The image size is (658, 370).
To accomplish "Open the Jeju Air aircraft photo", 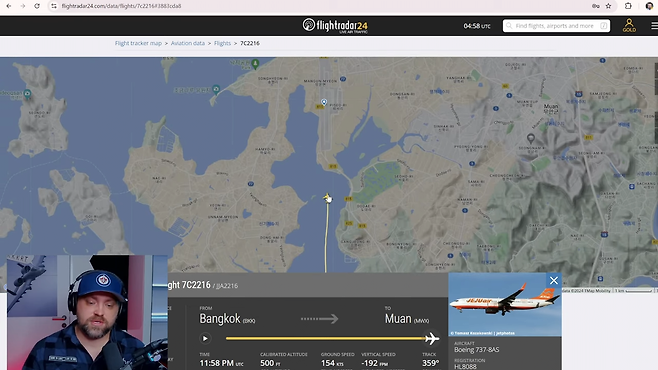I will 505,305.
